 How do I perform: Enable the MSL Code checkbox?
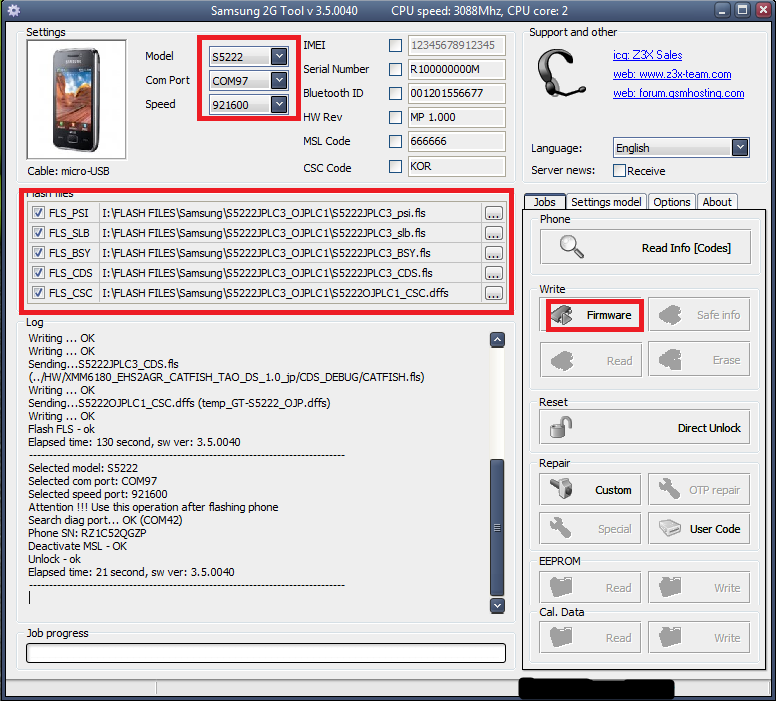point(395,142)
